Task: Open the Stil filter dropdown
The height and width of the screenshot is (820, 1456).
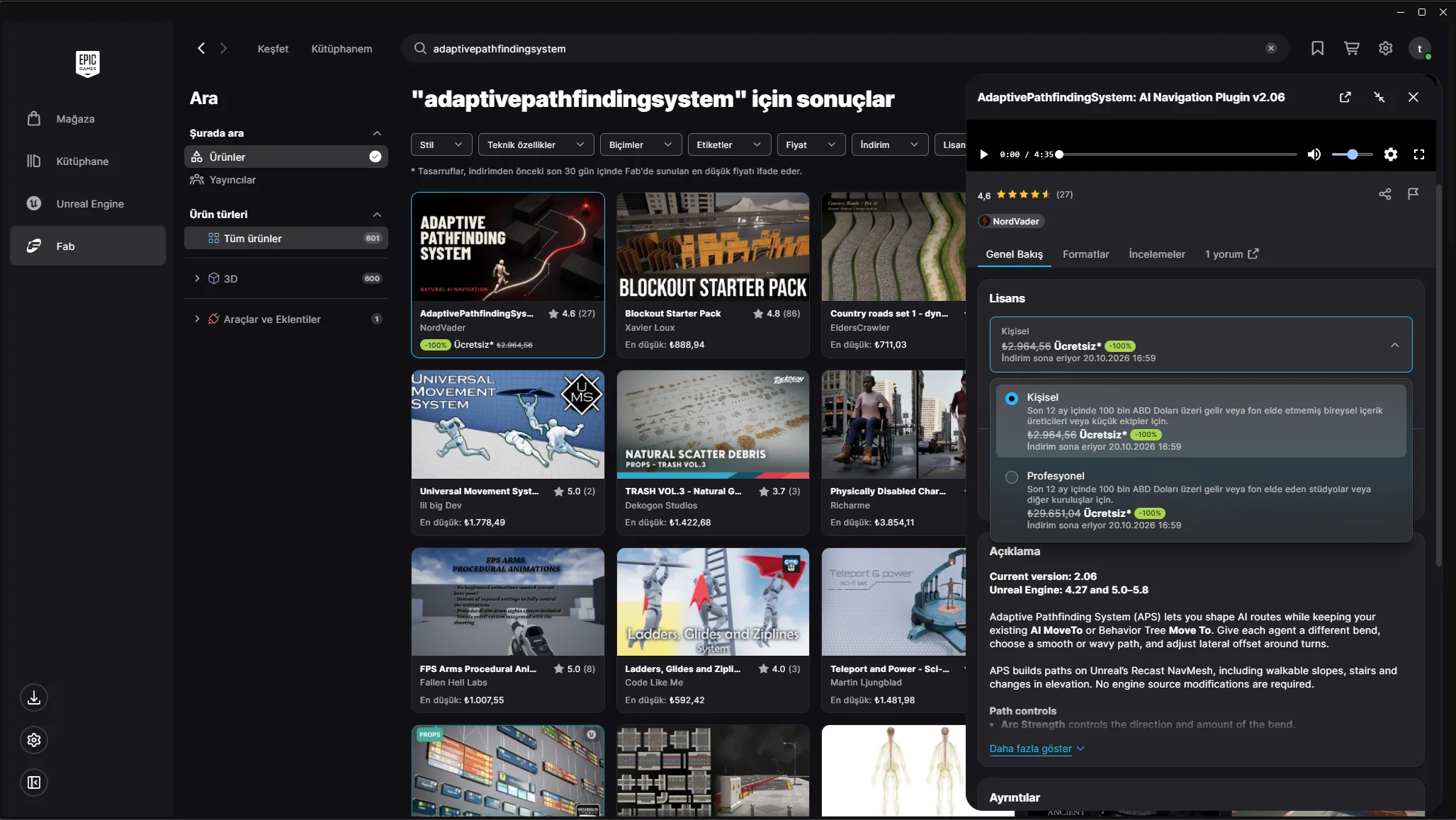Action: [x=441, y=144]
